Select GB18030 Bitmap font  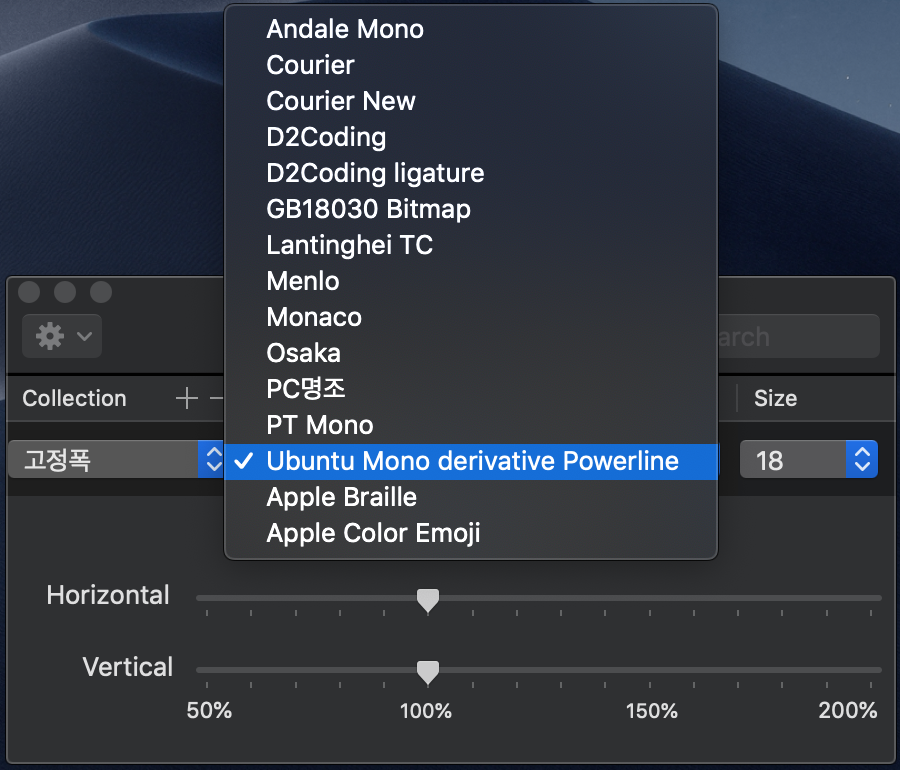(x=471, y=209)
